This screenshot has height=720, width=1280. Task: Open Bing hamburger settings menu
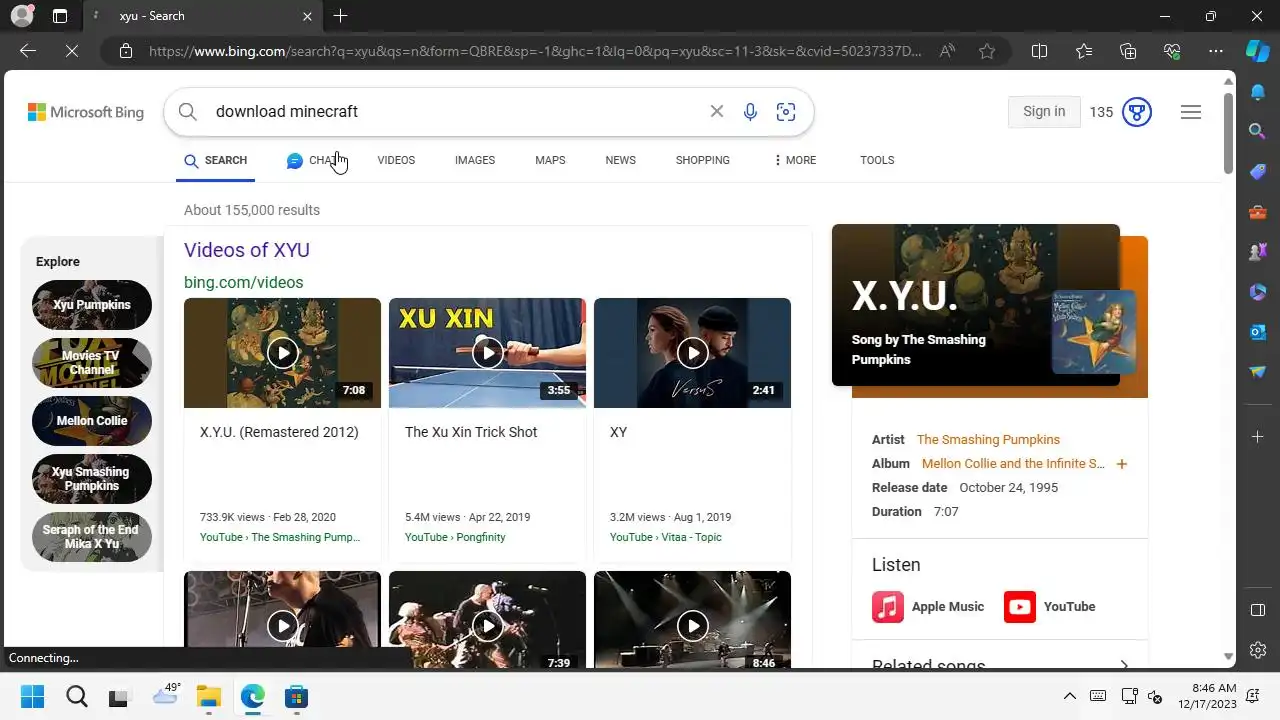click(1191, 112)
